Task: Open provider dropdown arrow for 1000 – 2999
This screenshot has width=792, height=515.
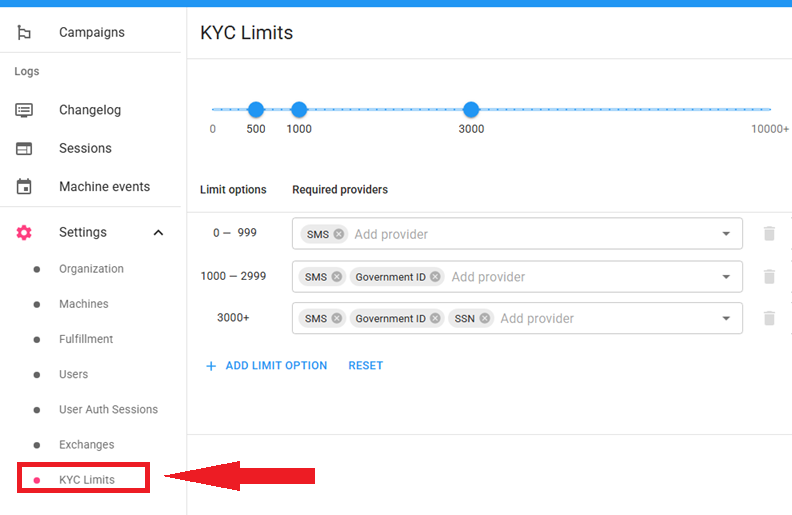Action: click(726, 277)
